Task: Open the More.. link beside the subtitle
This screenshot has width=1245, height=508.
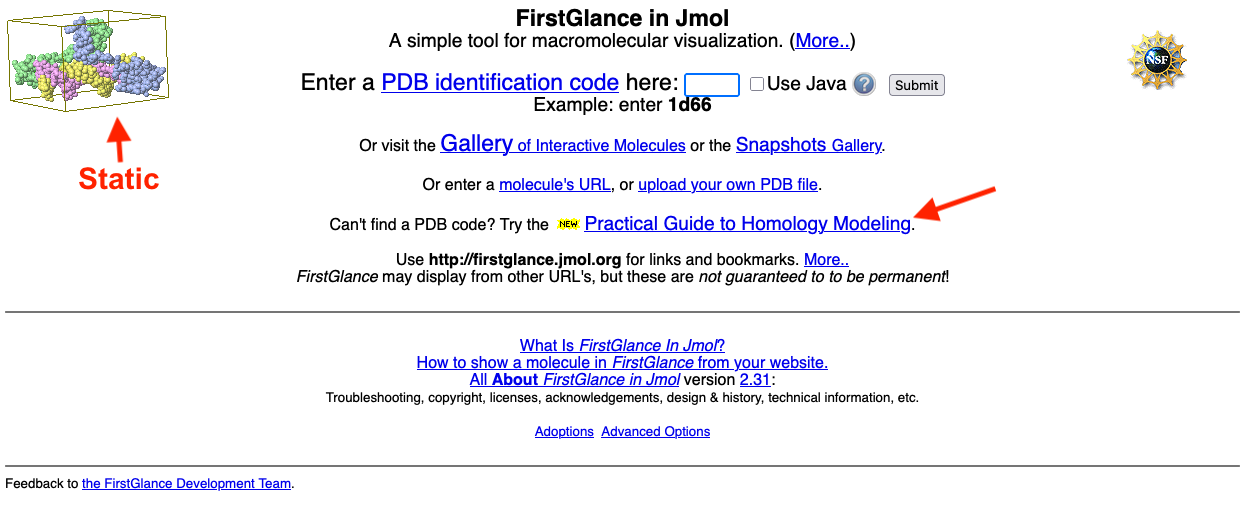Action: [822, 41]
